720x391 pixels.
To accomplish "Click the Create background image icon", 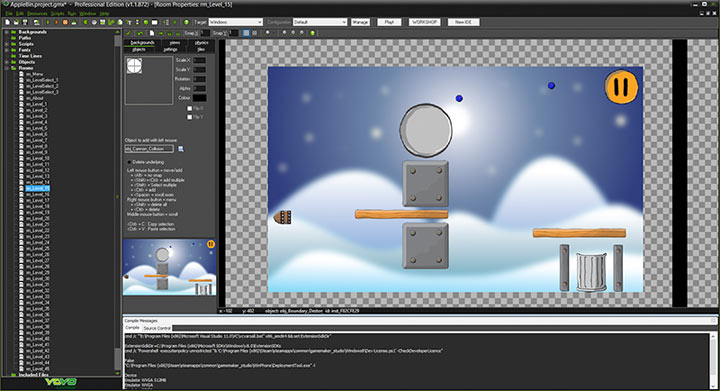I will pos(102,22).
